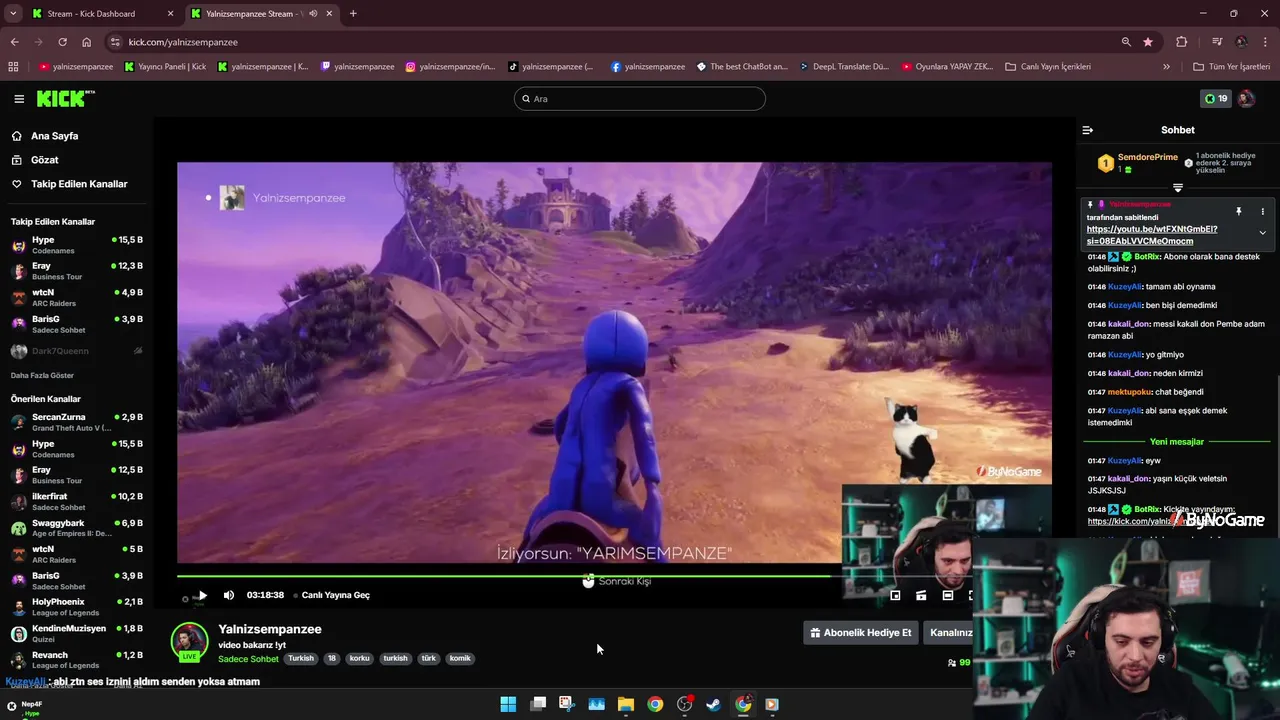Expand the pinned message chevron
The width and height of the screenshot is (1280, 720).
pos(1262,233)
